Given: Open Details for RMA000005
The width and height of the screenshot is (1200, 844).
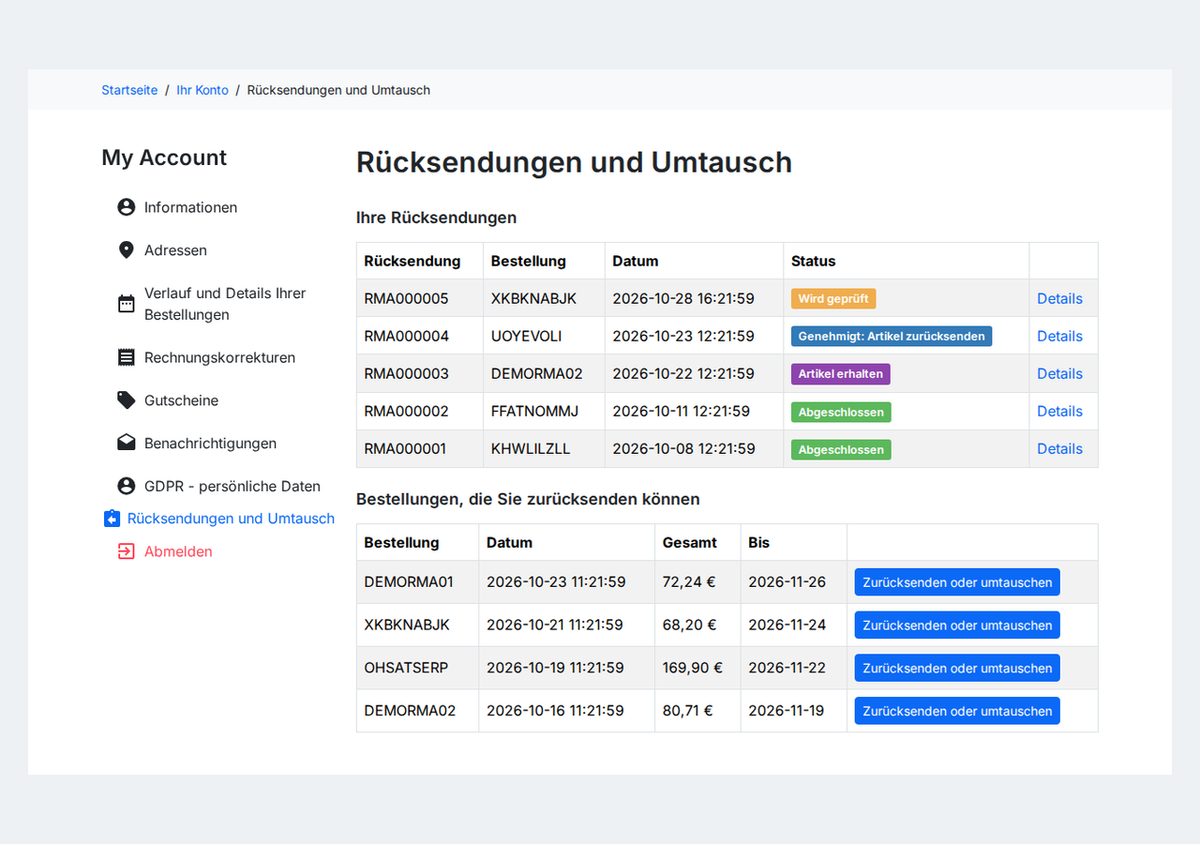Looking at the screenshot, I should [1060, 298].
